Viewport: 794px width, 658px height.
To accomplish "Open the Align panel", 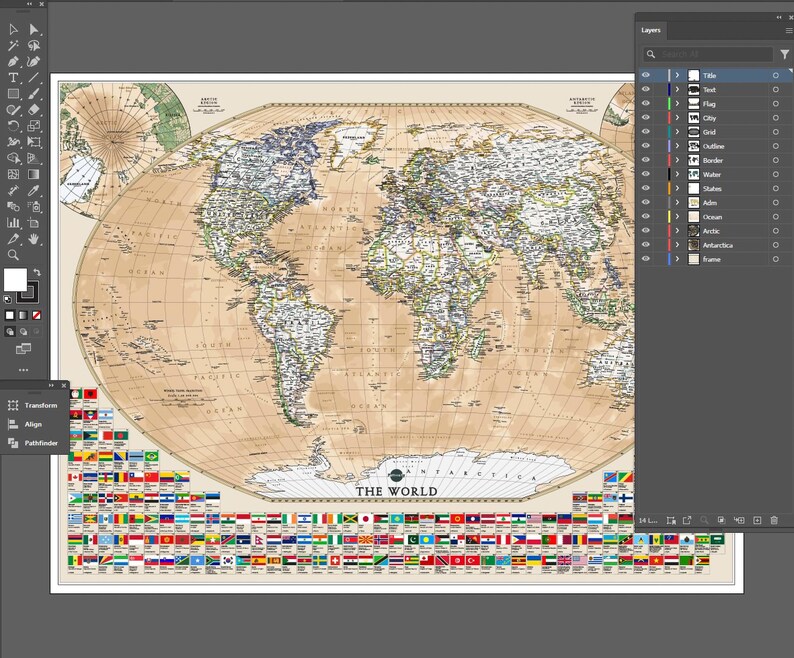I will (x=25, y=424).
